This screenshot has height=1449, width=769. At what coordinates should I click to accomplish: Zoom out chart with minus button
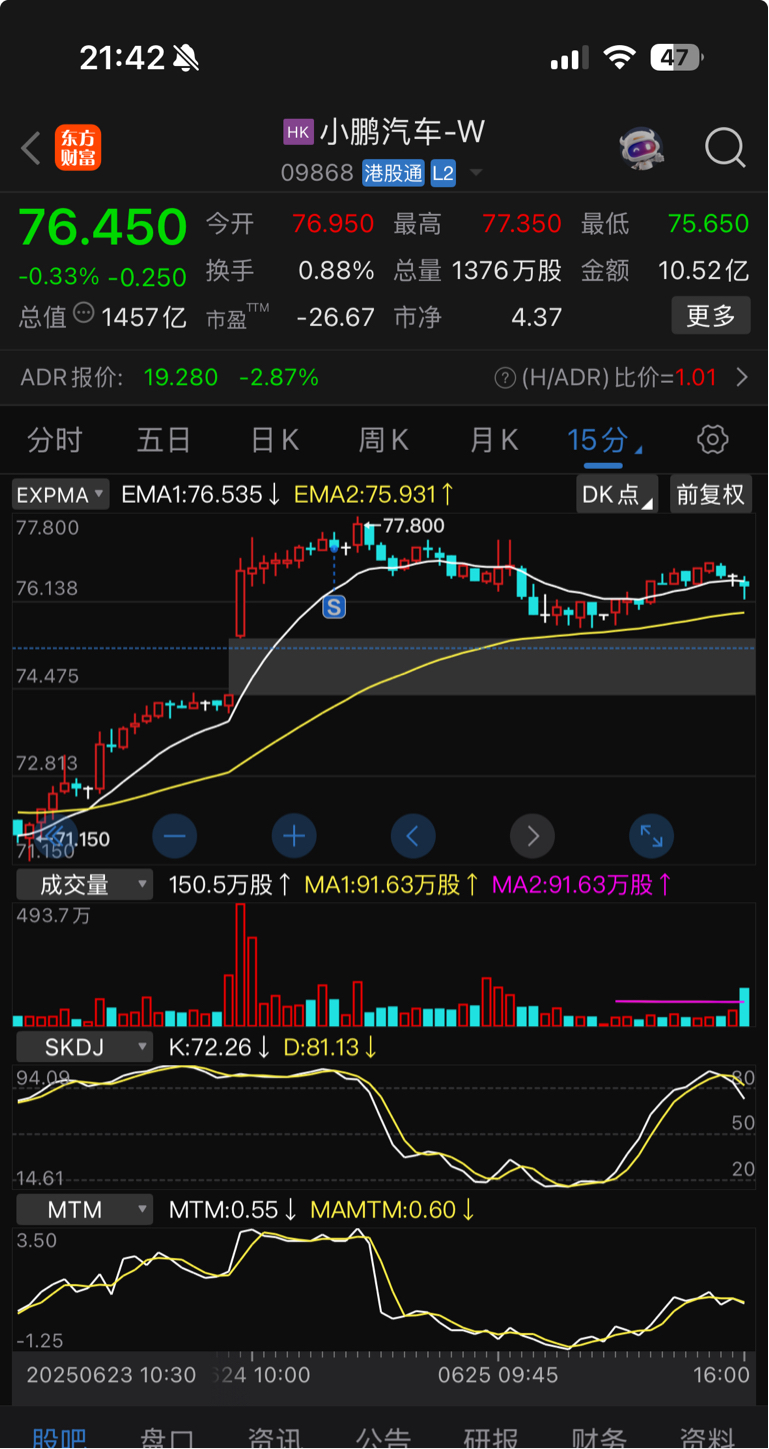[x=175, y=835]
